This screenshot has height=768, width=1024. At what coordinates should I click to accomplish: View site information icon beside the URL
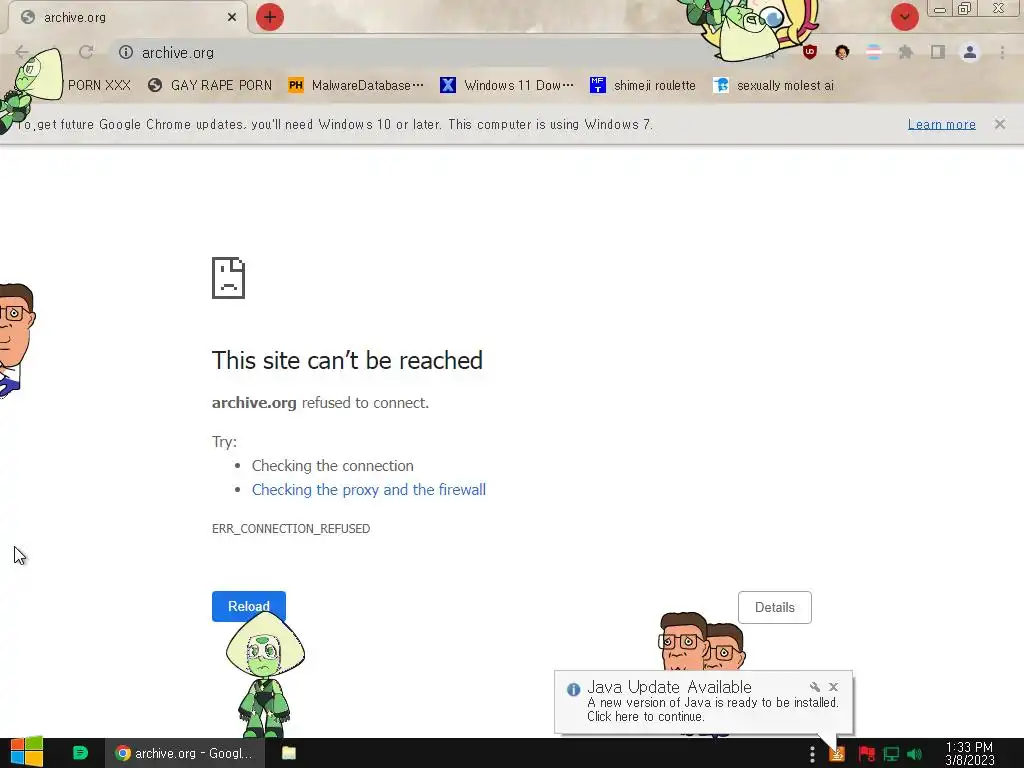126,52
